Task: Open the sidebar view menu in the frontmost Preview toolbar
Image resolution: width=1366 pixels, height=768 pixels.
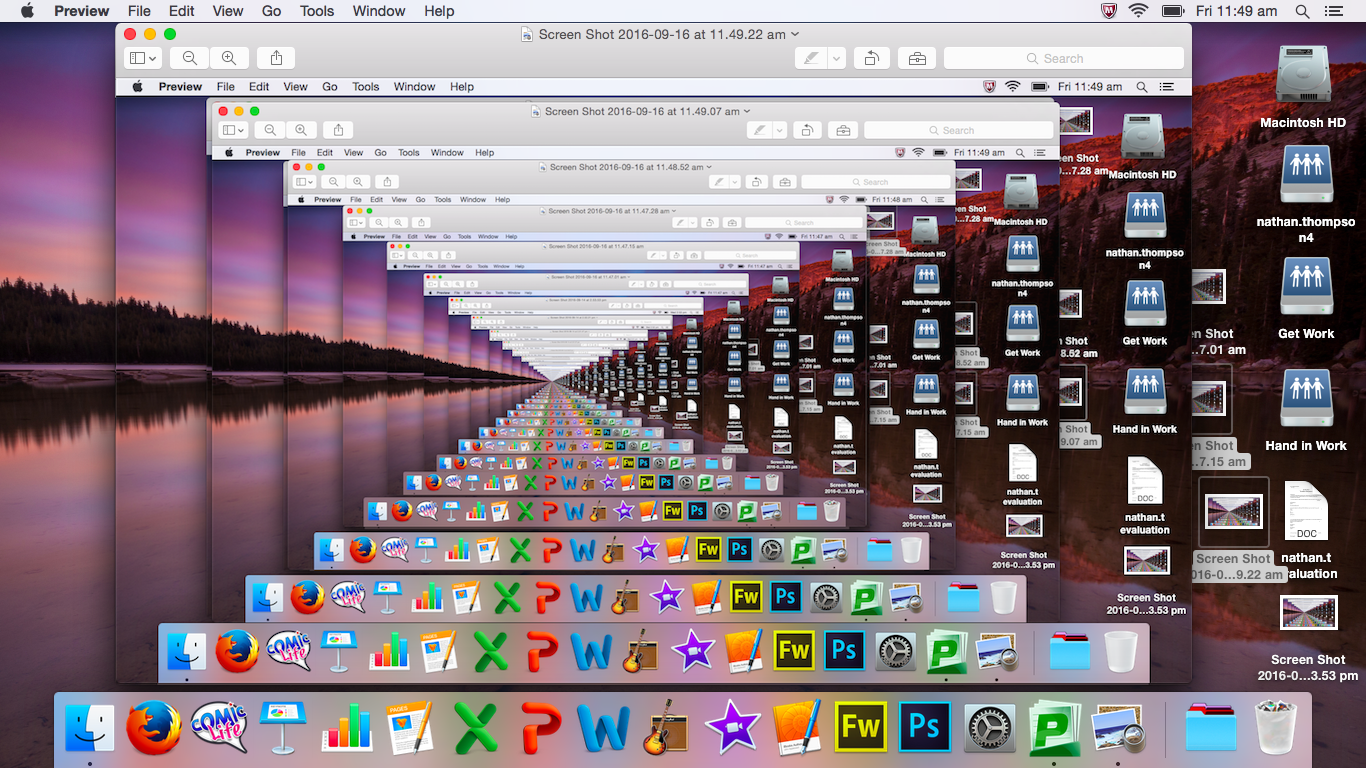Action: click(x=143, y=58)
